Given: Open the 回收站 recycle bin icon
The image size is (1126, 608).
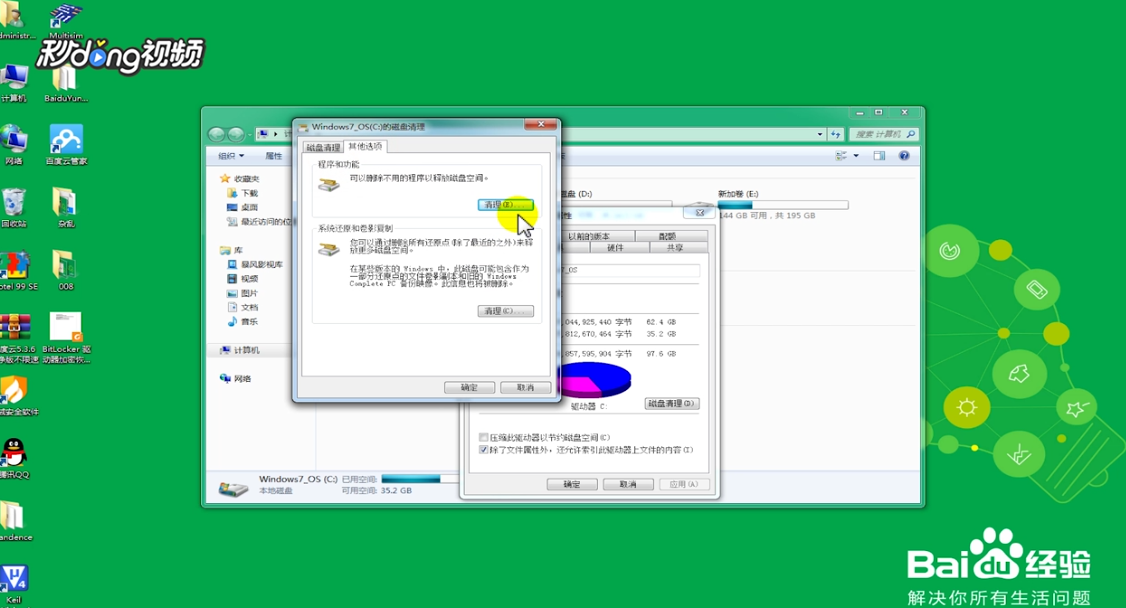Looking at the screenshot, I should 14,208.
